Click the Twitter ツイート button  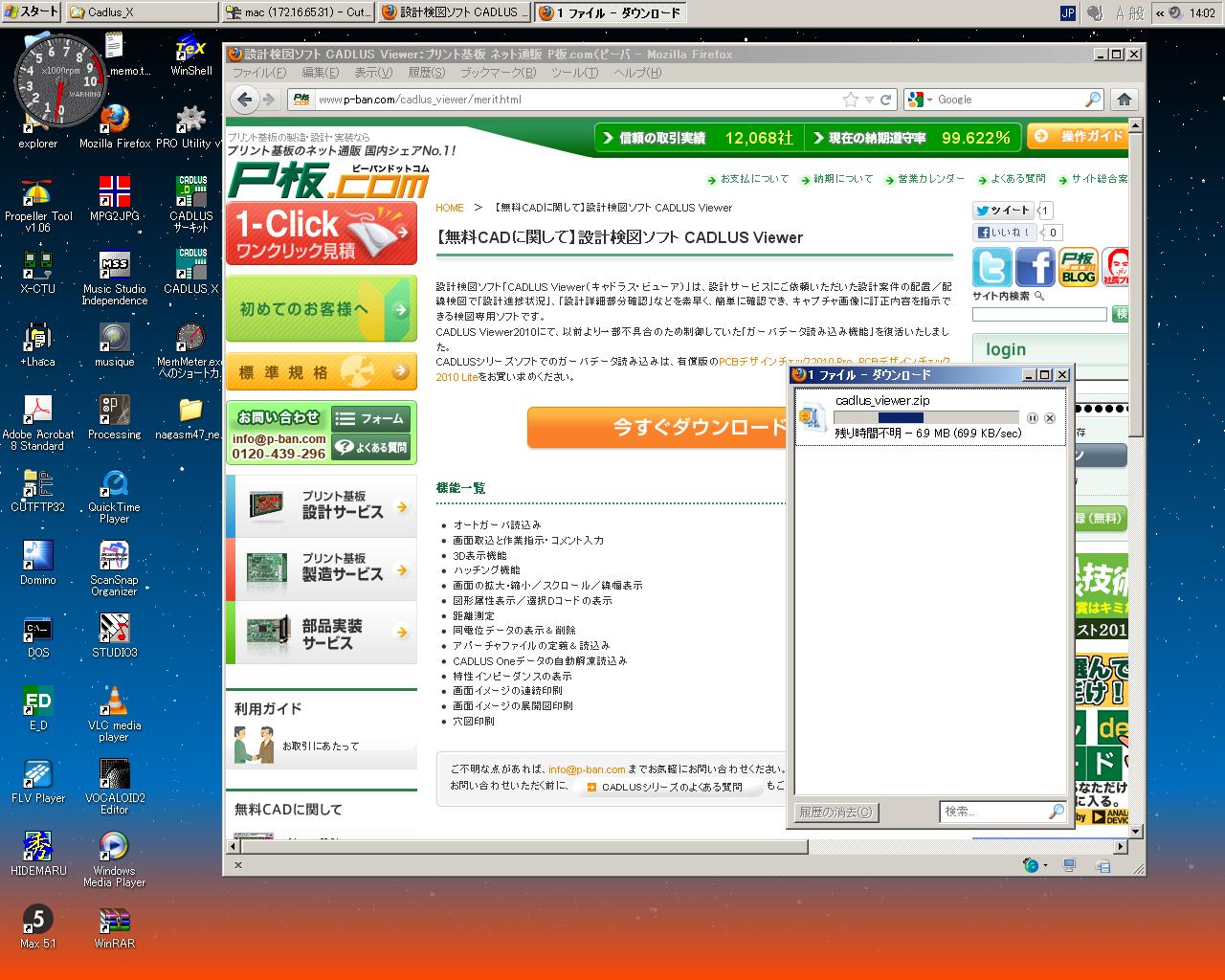click(x=1003, y=211)
